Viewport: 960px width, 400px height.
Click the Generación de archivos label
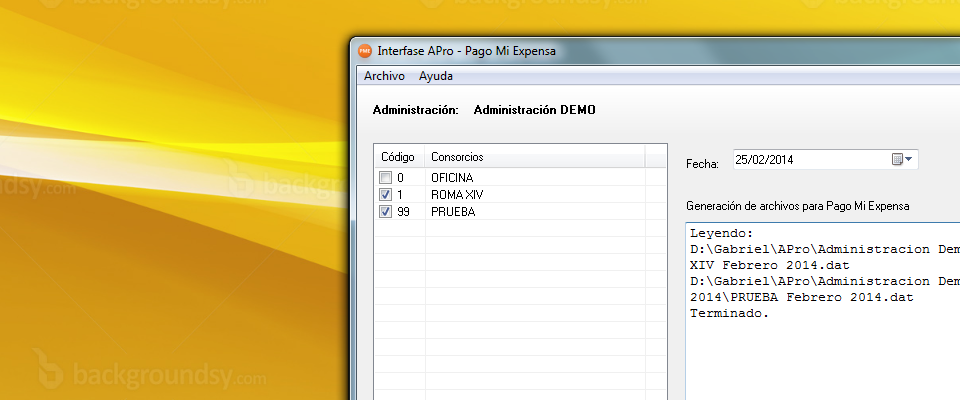click(797, 205)
